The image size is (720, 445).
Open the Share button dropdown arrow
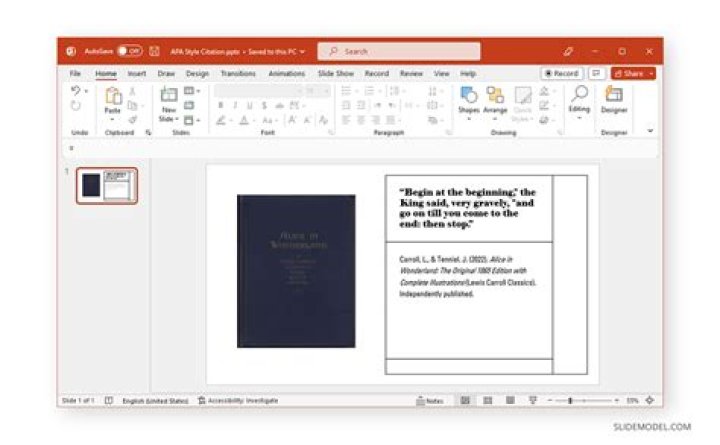coord(652,73)
